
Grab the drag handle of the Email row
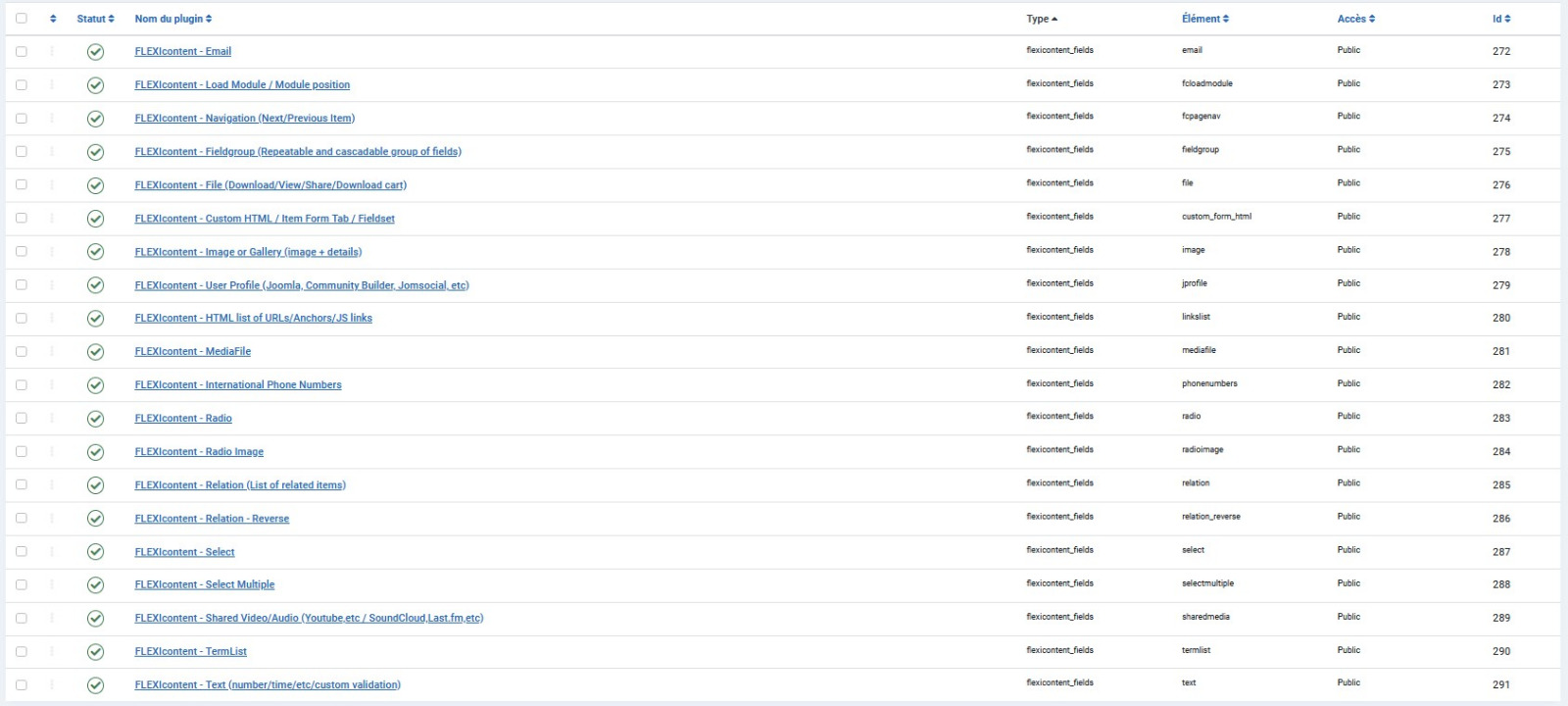click(52, 51)
